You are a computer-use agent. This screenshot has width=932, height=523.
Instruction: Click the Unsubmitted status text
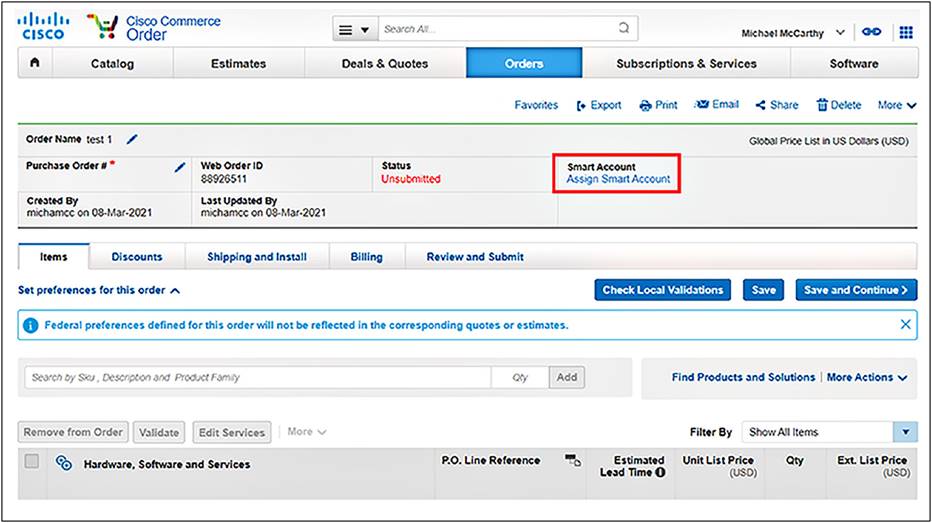411,179
